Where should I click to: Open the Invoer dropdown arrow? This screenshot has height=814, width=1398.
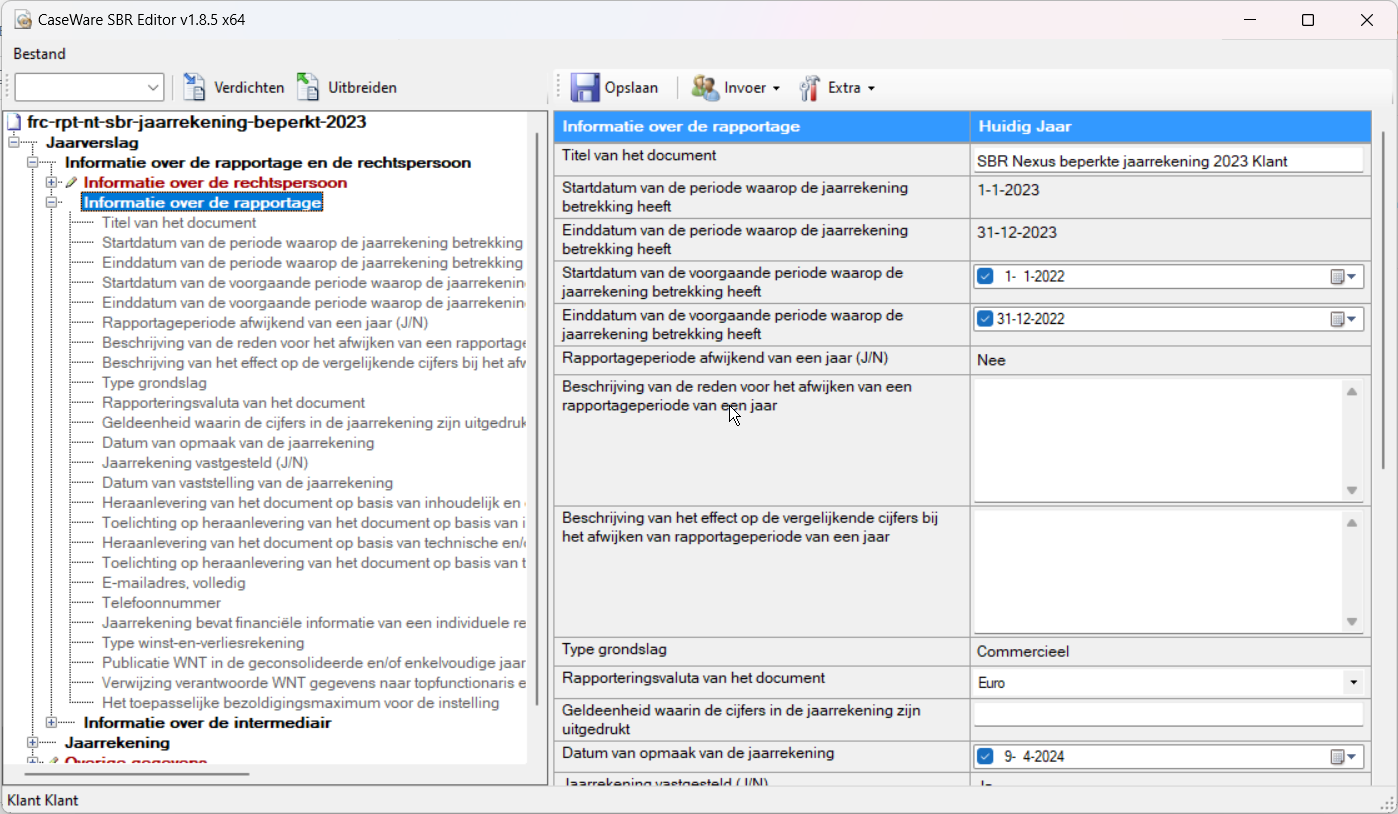pyautogui.click(x=776, y=88)
